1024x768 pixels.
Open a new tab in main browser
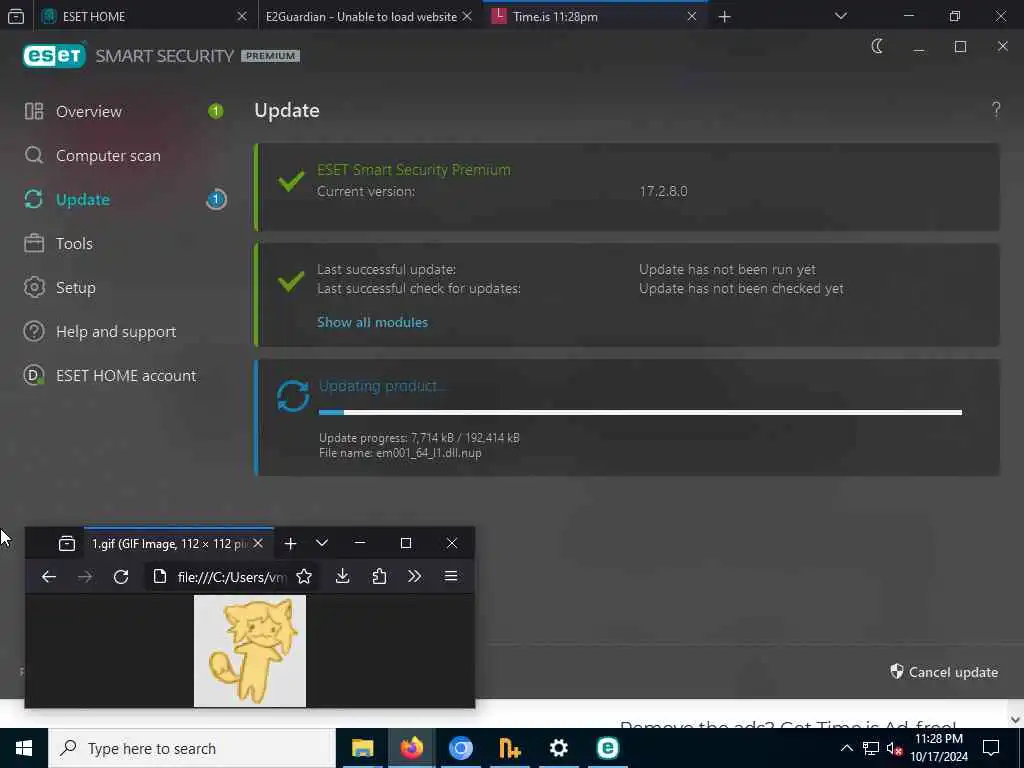pyautogui.click(x=724, y=16)
